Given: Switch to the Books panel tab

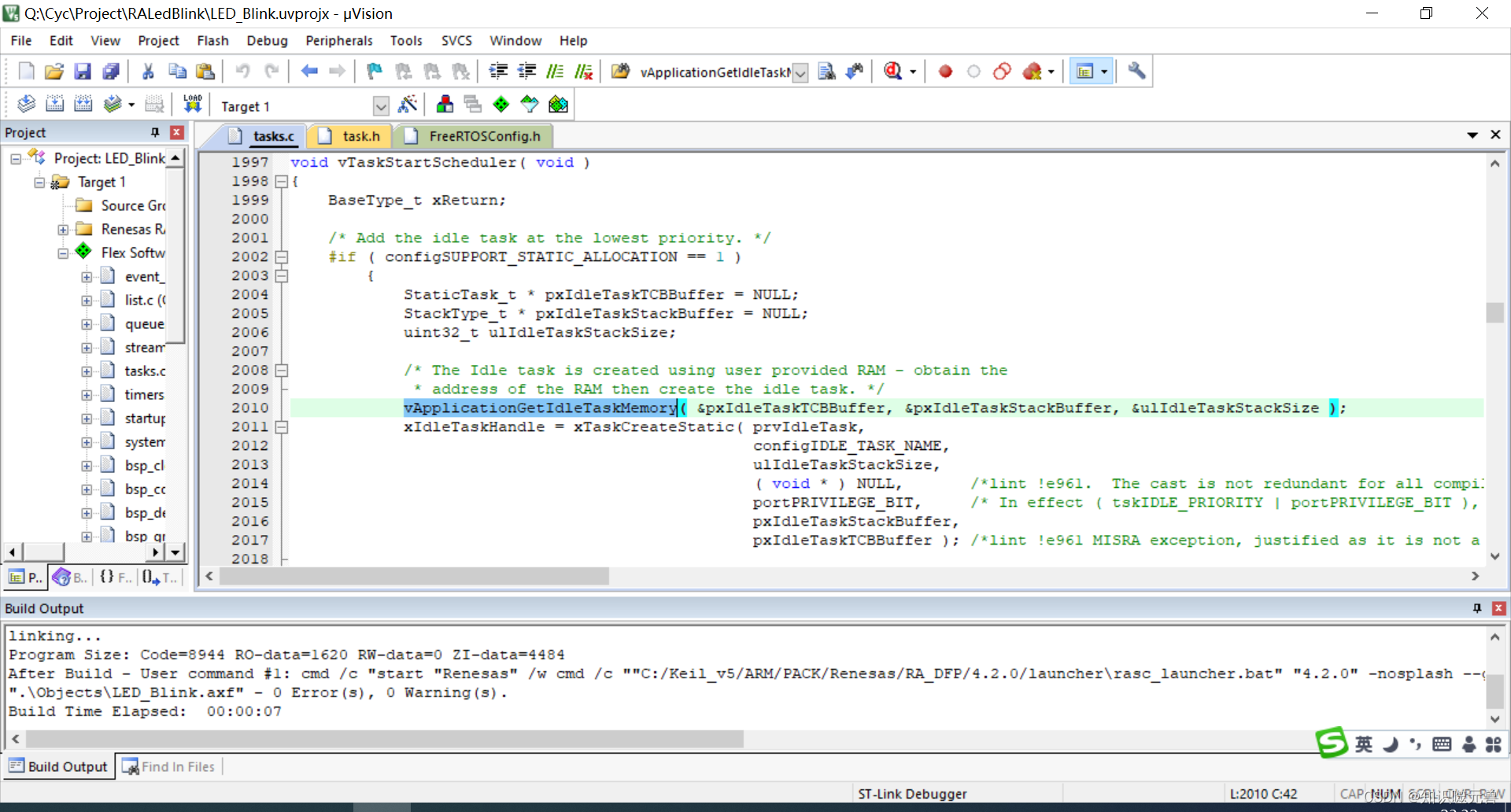Looking at the screenshot, I should coord(71,578).
